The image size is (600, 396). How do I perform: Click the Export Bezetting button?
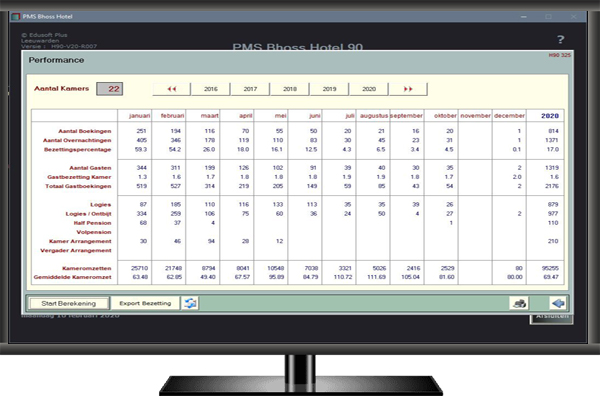coord(145,303)
